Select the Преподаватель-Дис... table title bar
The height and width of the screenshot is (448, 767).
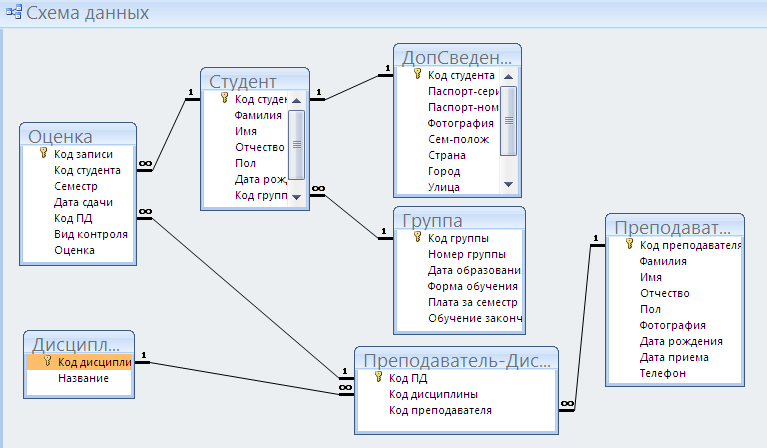click(x=456, y=359)
